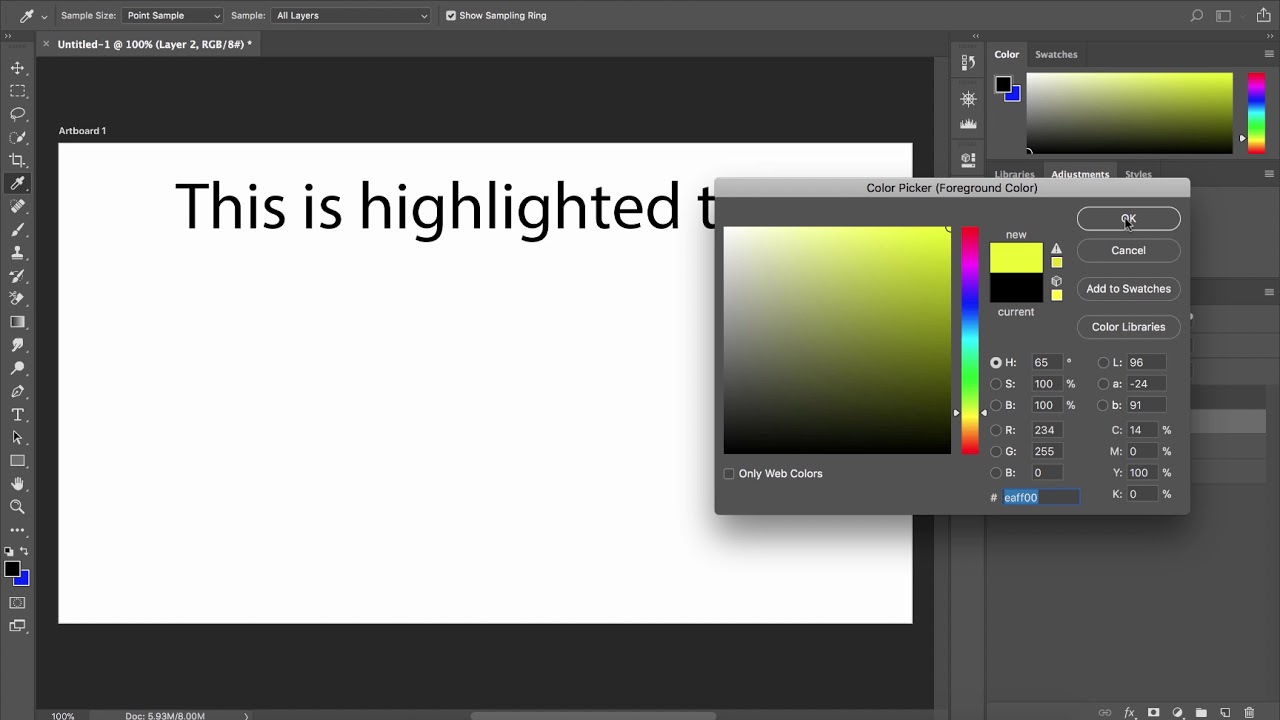
Task: Switch to the Libraries tab
Action: [1015, 175]
